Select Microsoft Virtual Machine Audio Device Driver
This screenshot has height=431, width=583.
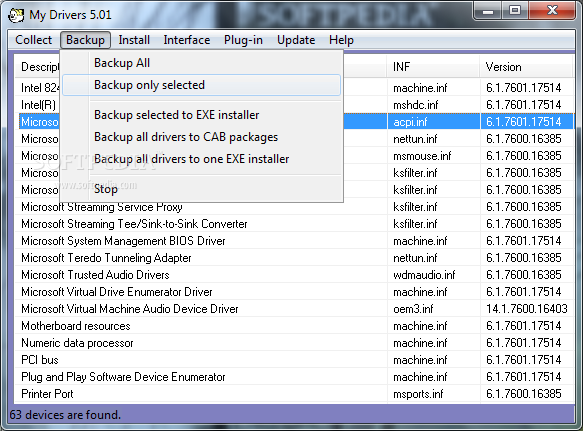point(294,309)
